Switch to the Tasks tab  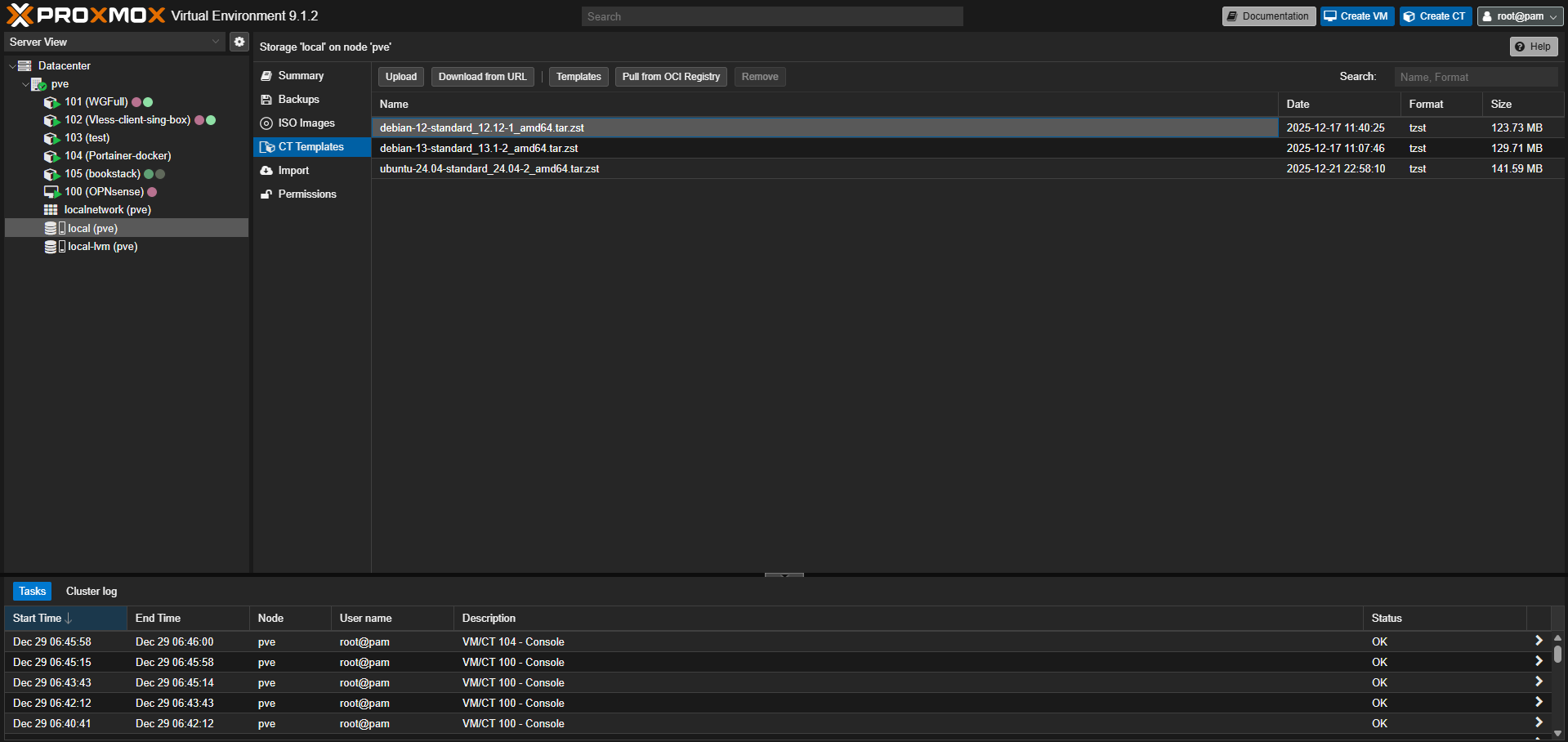click(x=33, y=592)
